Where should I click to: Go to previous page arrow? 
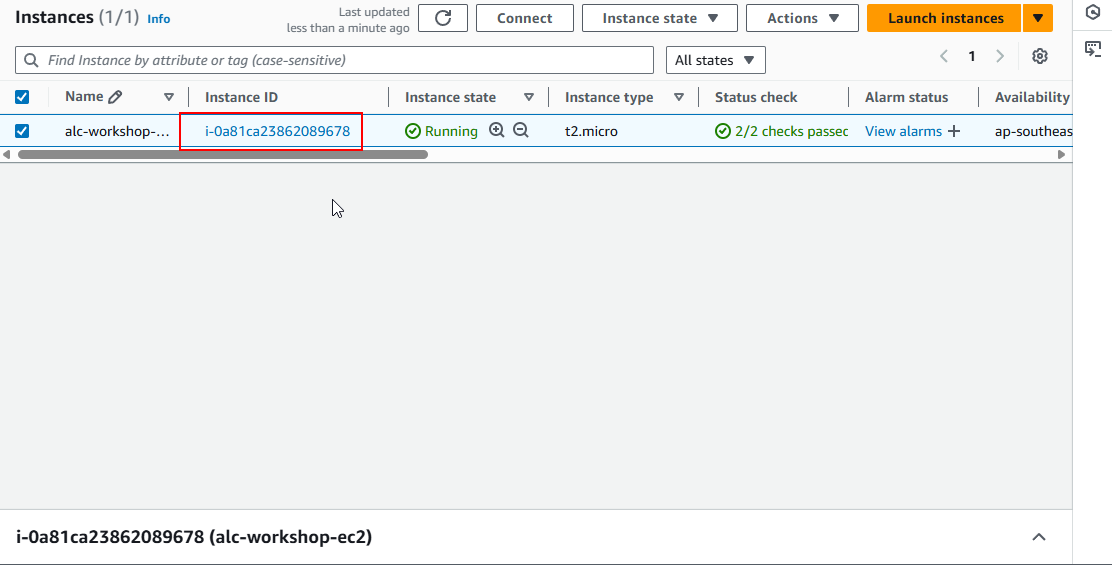coord(944,57)
